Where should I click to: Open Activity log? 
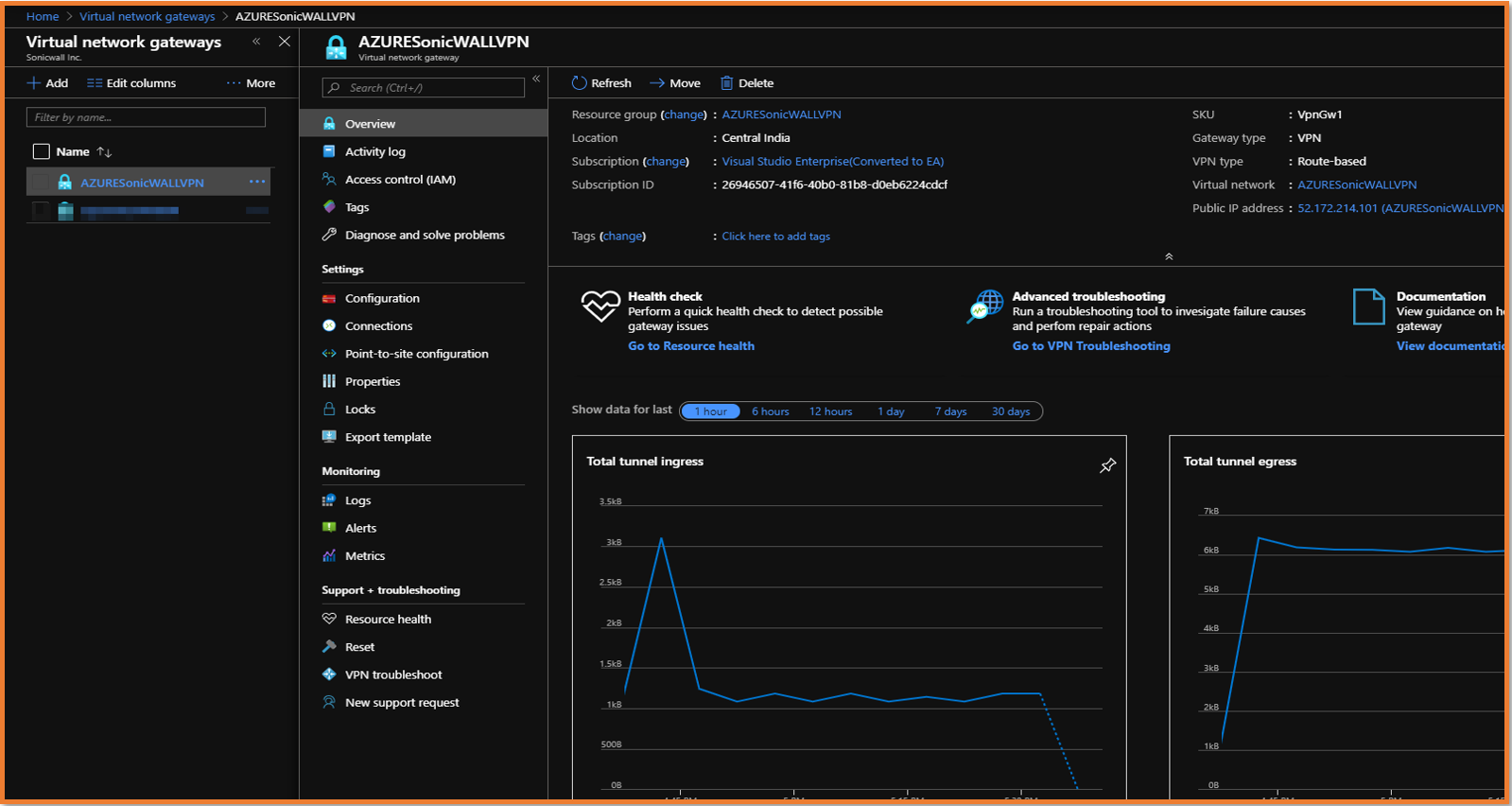click(x=374, y=151)
